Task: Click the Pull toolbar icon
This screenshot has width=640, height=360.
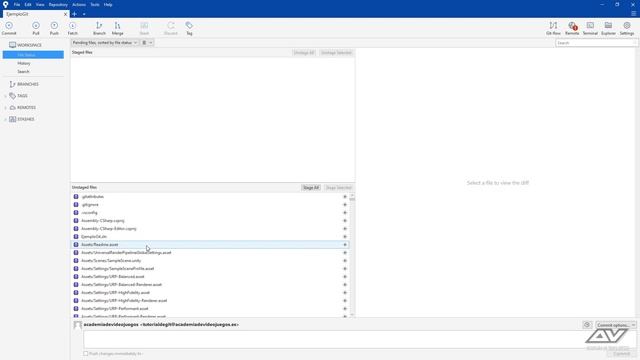Action: click(x=36, y=28)
